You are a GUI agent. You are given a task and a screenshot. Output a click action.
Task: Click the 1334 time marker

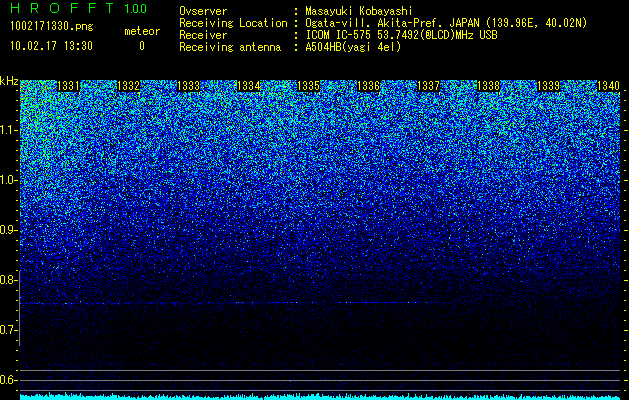coord(249,86)
